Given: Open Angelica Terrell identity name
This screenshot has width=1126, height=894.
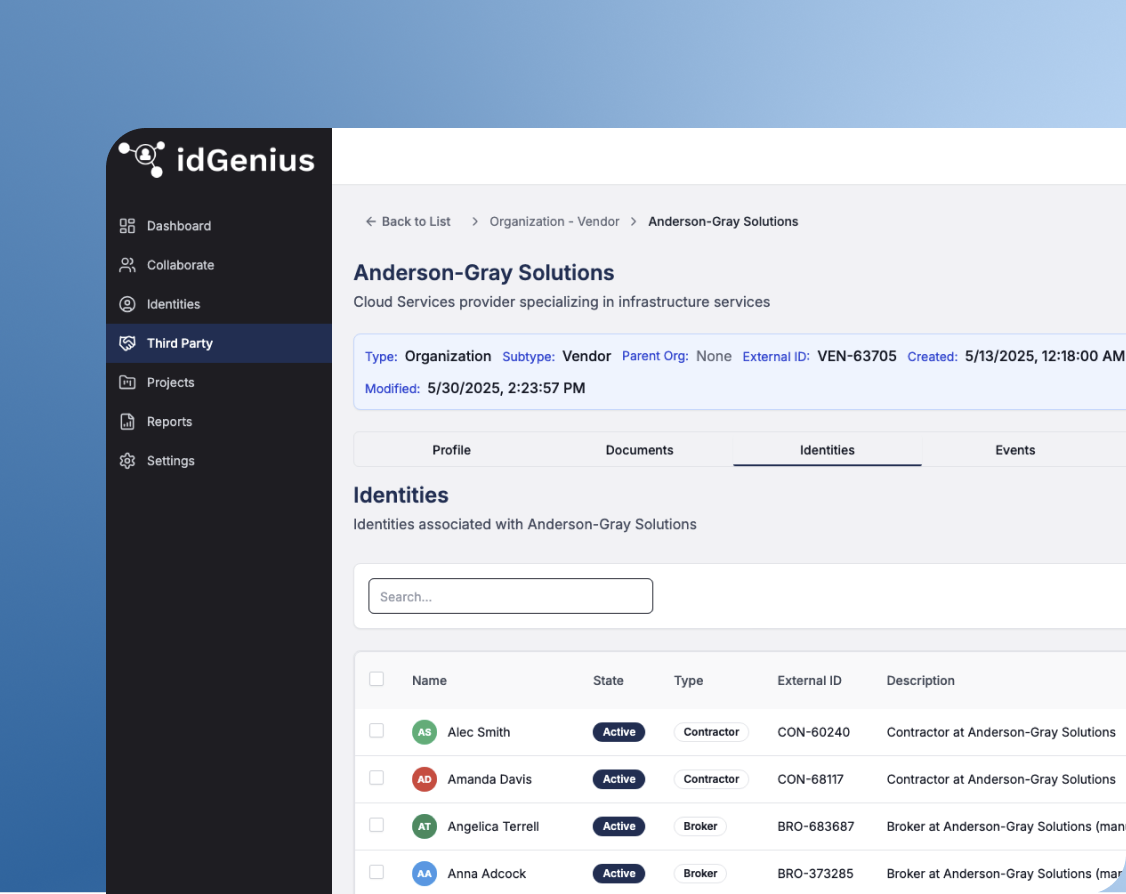Looking at the screenshot, I should [x=493, y=827].
